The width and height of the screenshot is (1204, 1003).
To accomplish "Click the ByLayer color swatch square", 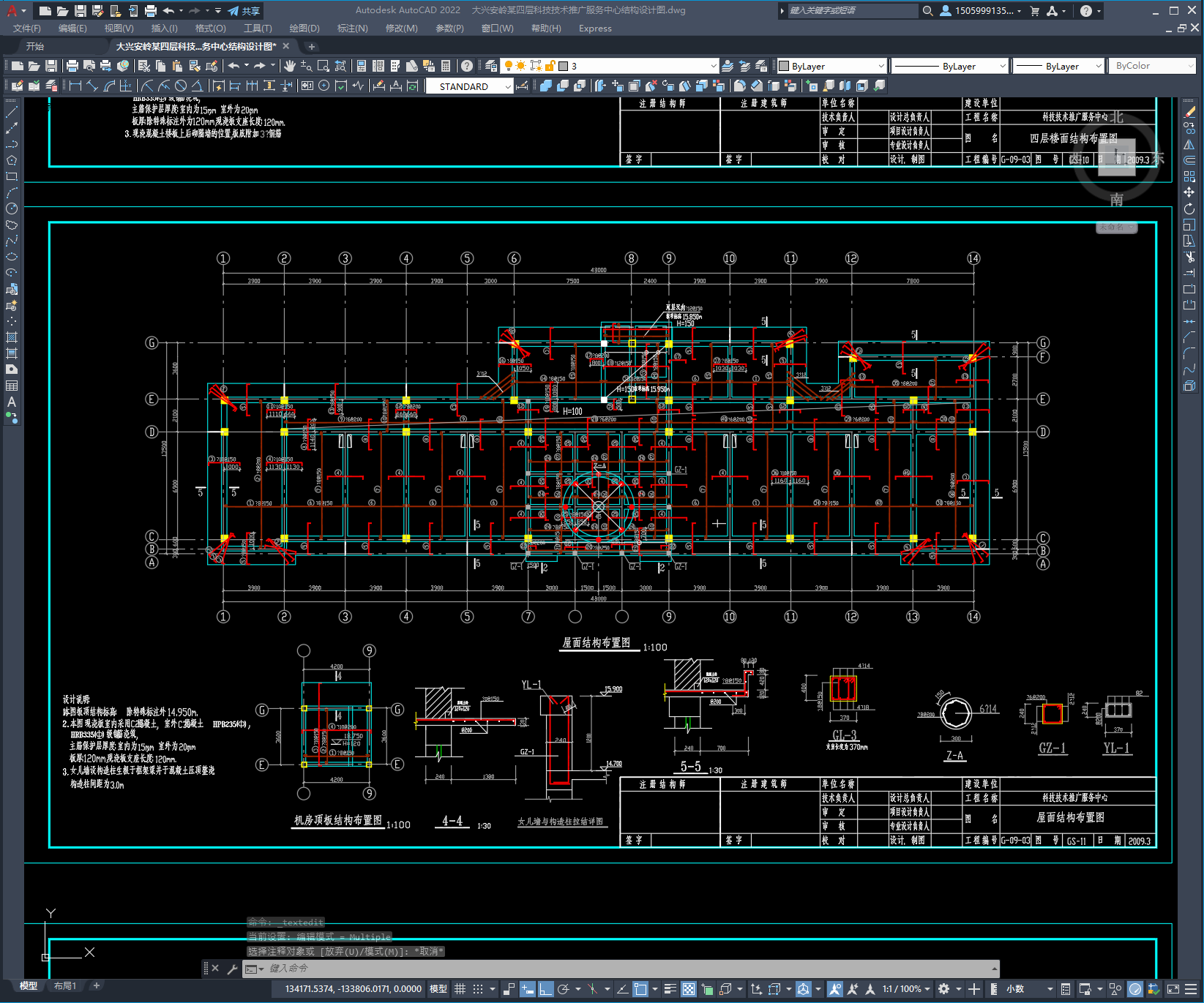I will click(x=784, y=66).
